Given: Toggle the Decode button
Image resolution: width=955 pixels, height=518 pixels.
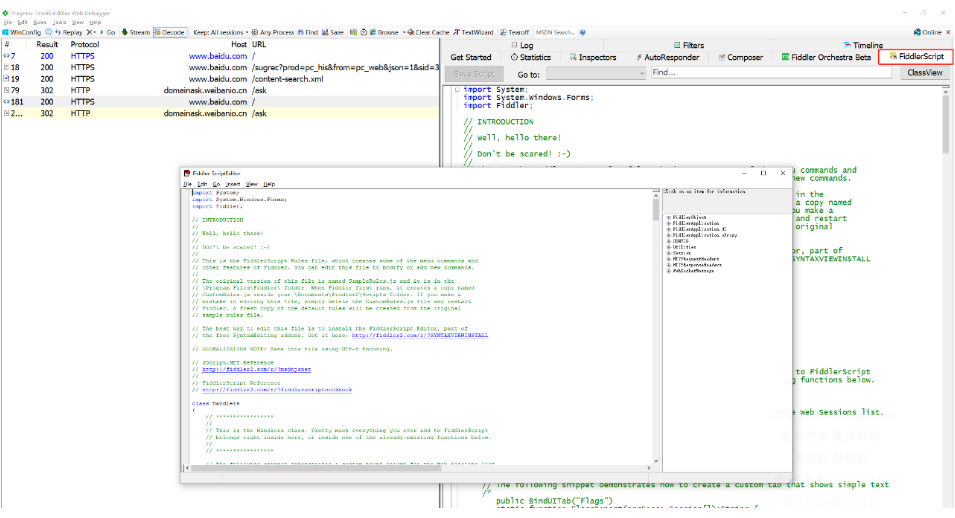Looking at the screenshot, I should pyautogui.click(x=169, y=32).
